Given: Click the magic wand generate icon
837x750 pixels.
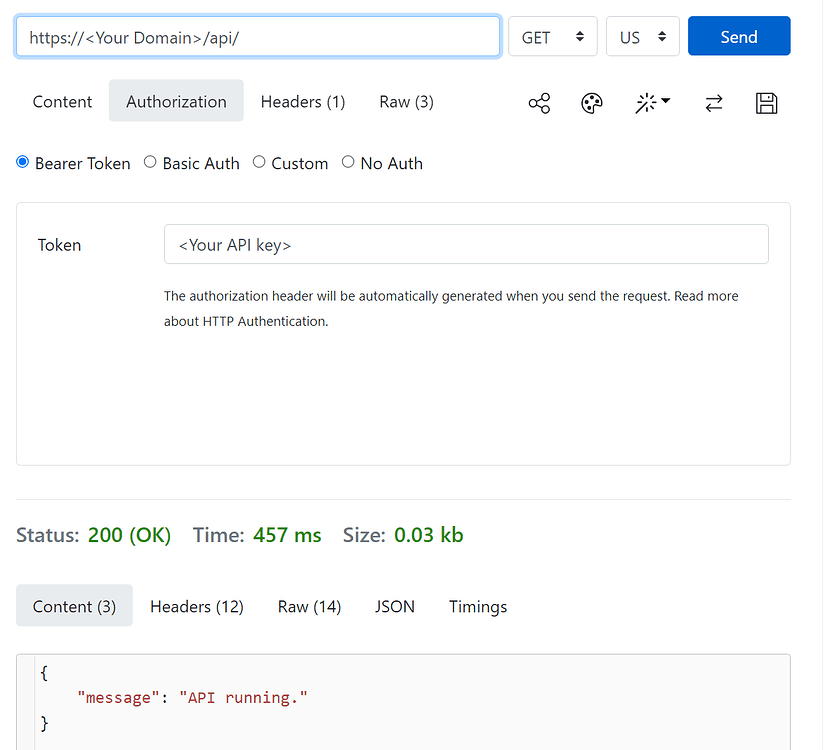Looking at the screenshot, I should tap(646, 103).
